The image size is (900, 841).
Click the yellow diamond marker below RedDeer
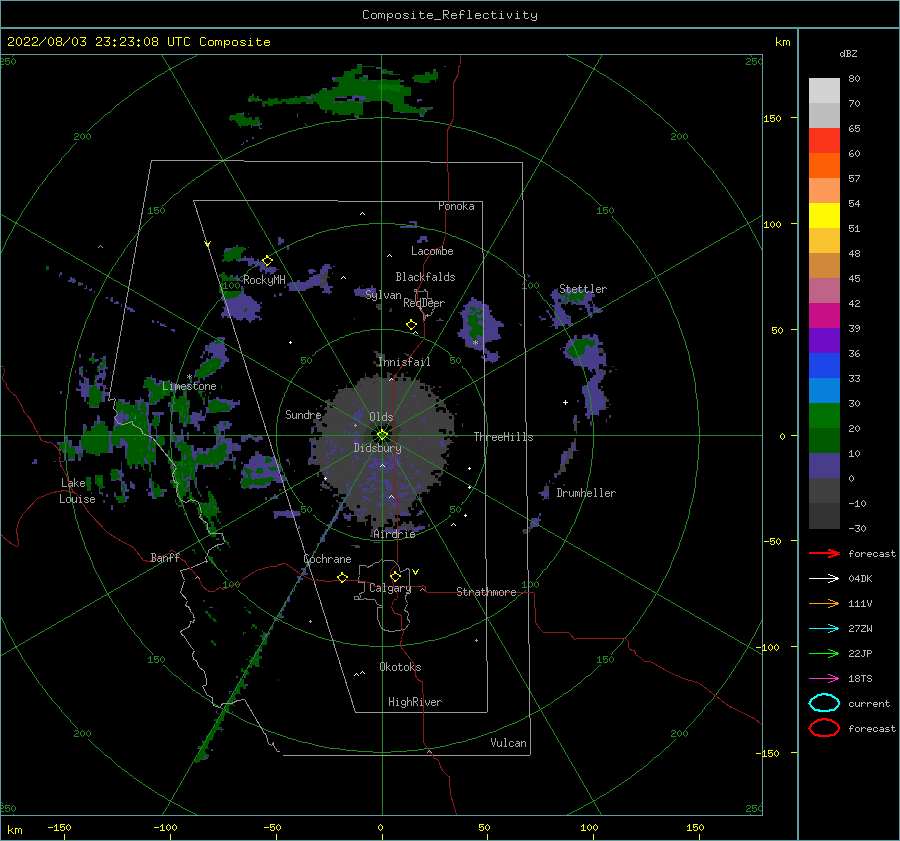[x=411, y=324]
